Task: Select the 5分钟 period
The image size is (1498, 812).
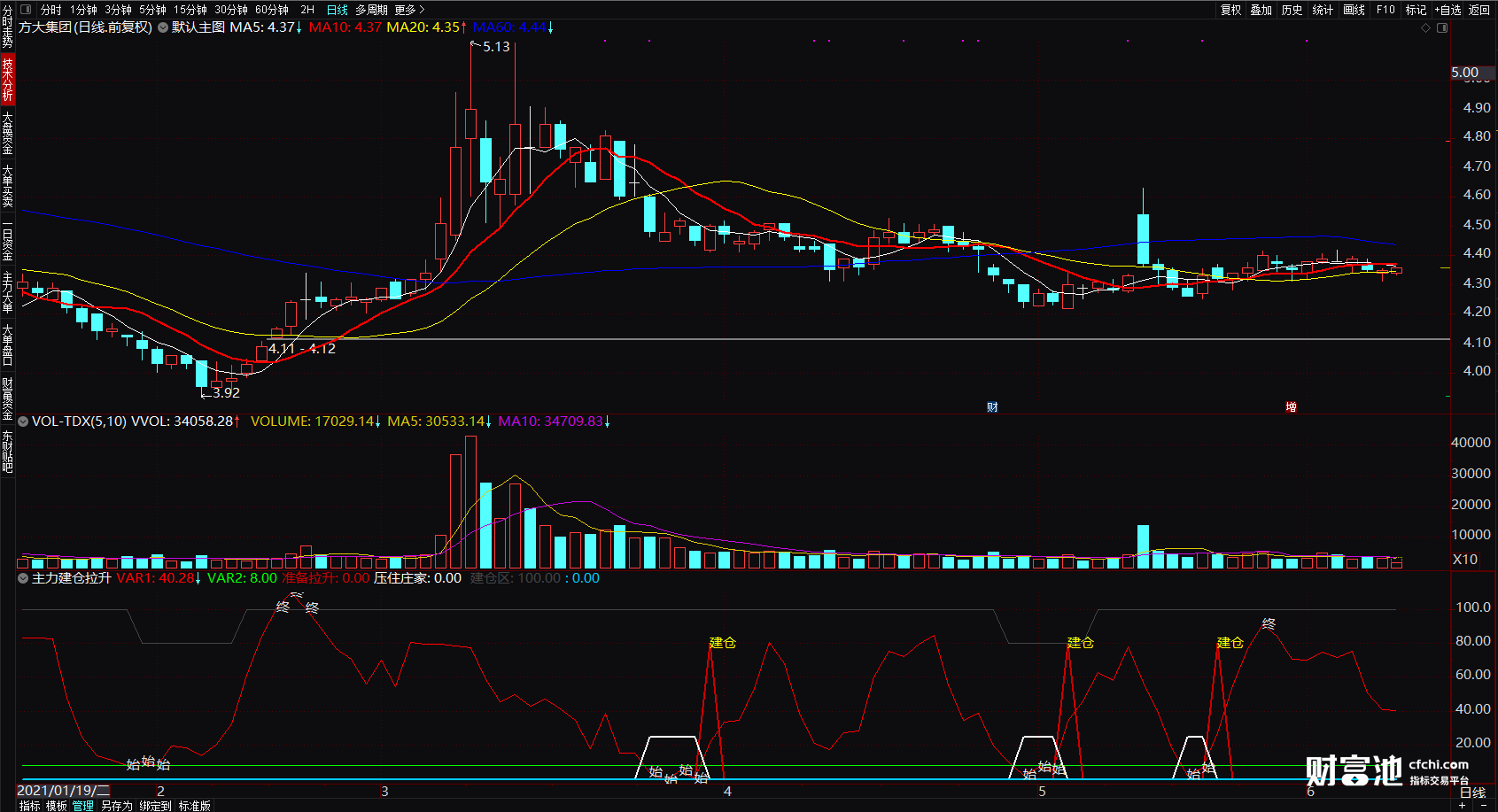Action: 152,10
